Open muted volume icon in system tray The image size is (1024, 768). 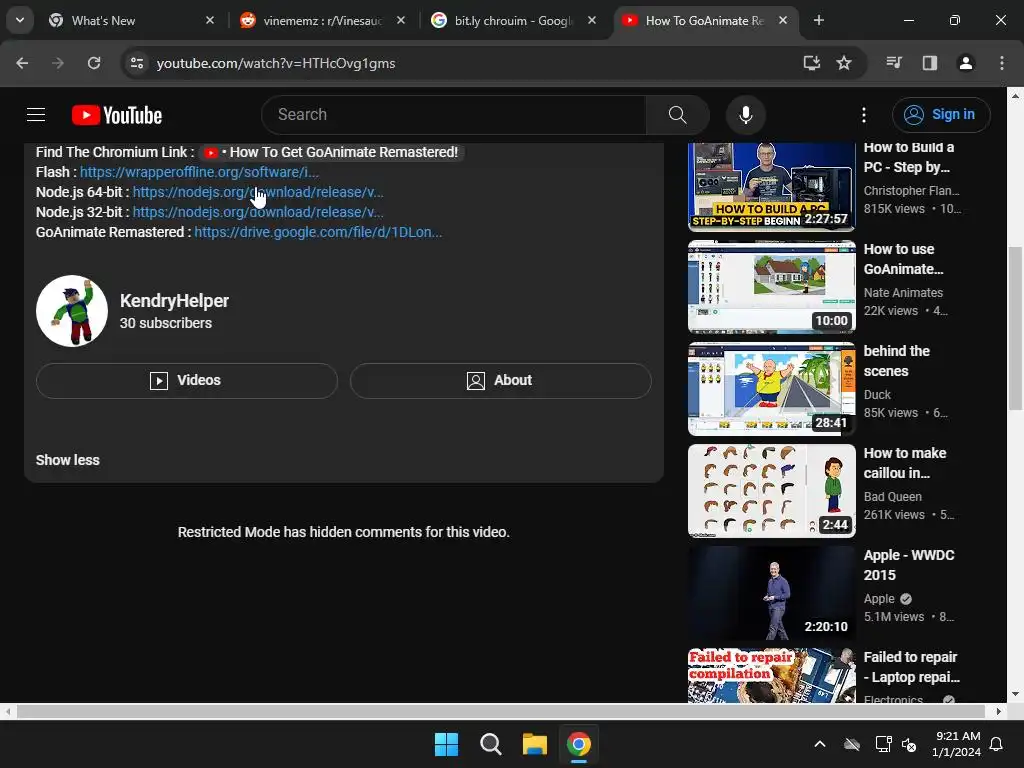(908, 744)
